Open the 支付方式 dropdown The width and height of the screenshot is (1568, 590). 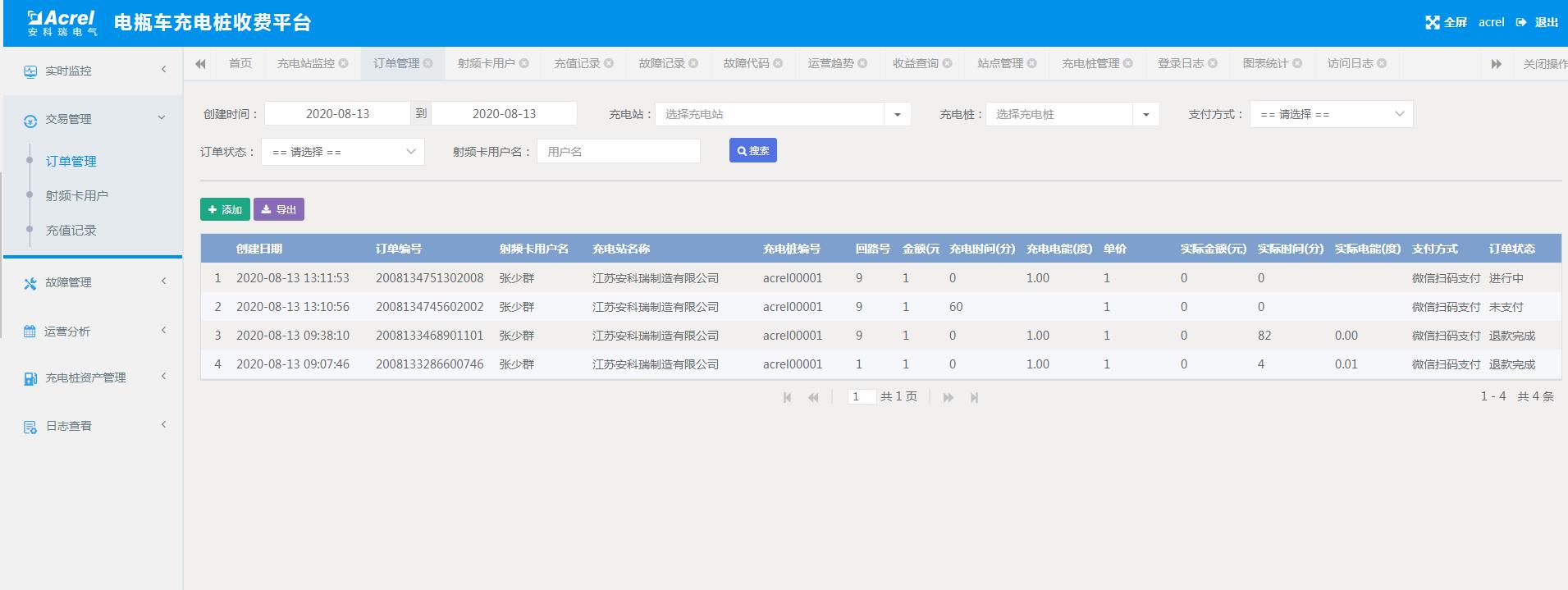click(x=1330, y=114)
